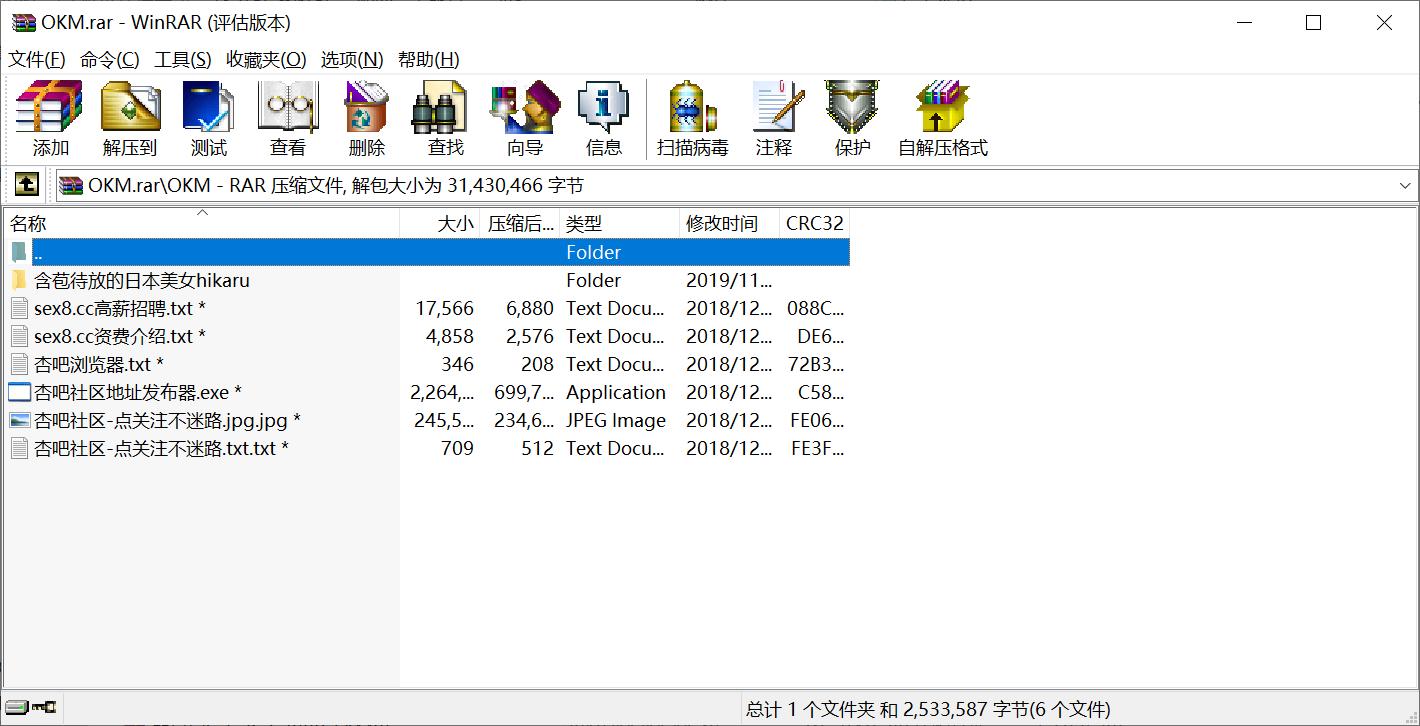Click the disk icon in status bar
Screen dimensions: 1420x726
(16, 707)
